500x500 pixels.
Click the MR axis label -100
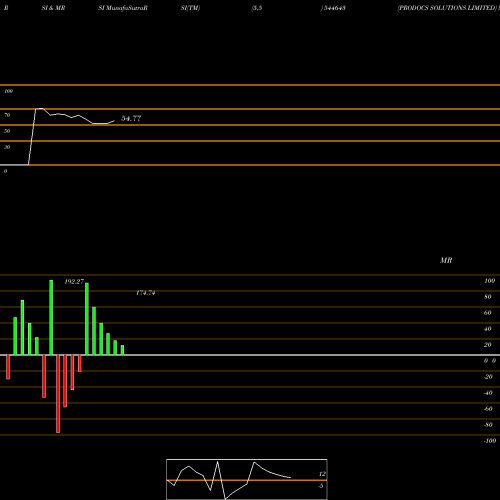[x=490, y=441]
